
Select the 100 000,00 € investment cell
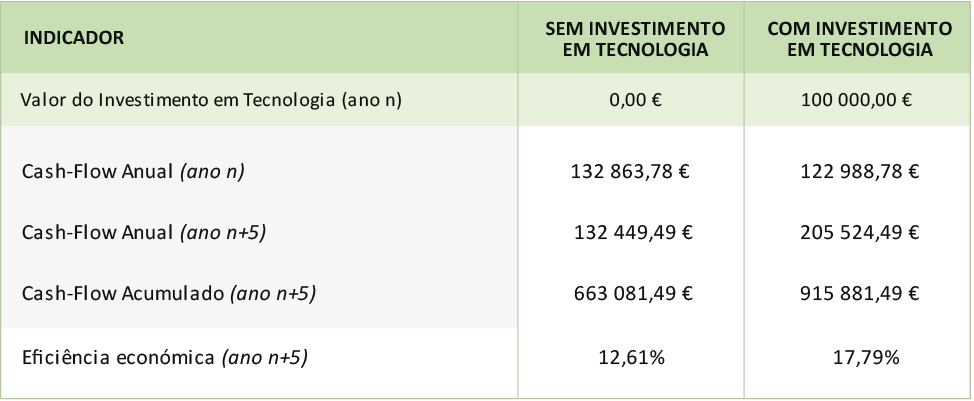pos(857,100)
